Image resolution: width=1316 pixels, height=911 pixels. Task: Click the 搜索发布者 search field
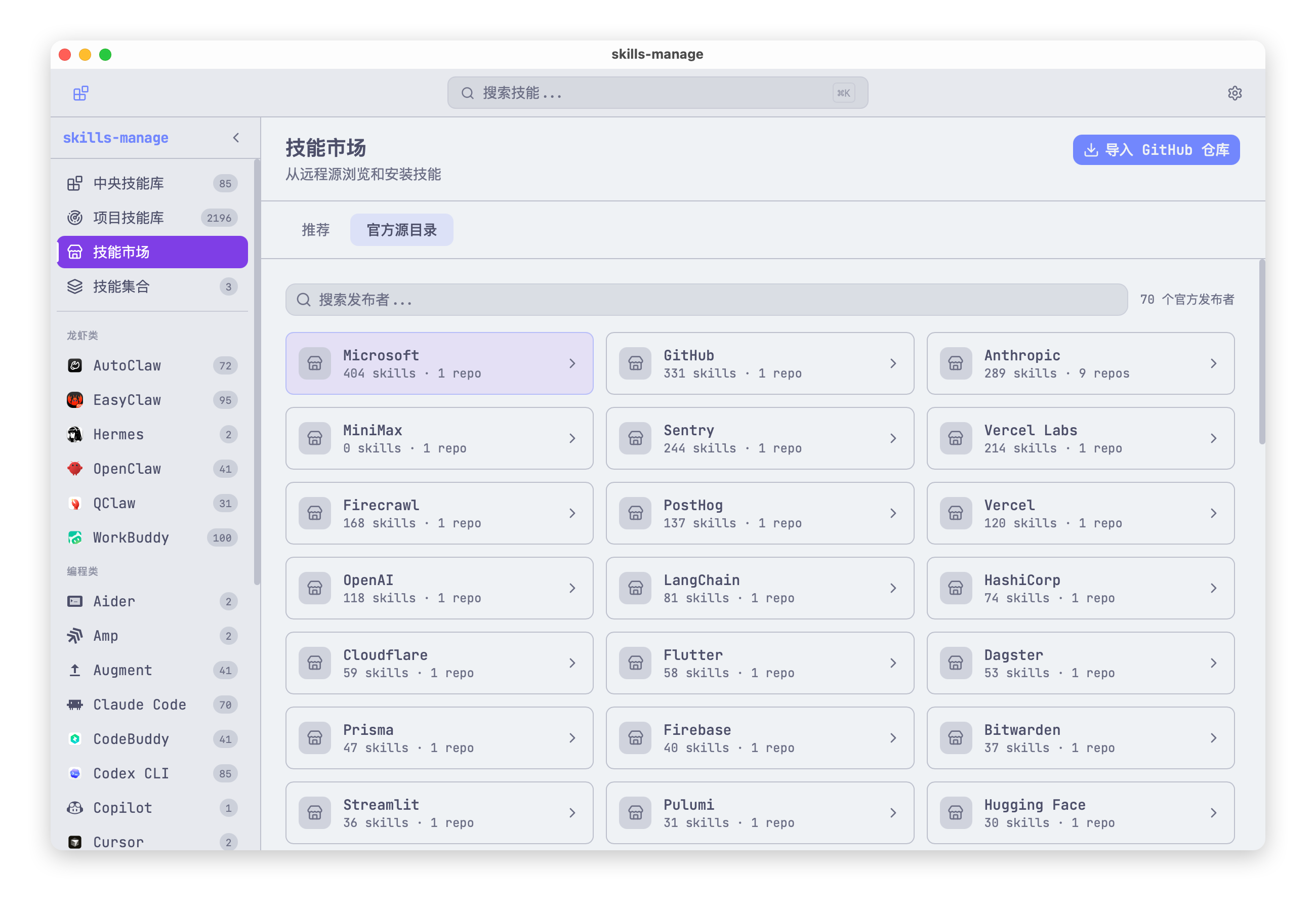[x=706, y=300]
